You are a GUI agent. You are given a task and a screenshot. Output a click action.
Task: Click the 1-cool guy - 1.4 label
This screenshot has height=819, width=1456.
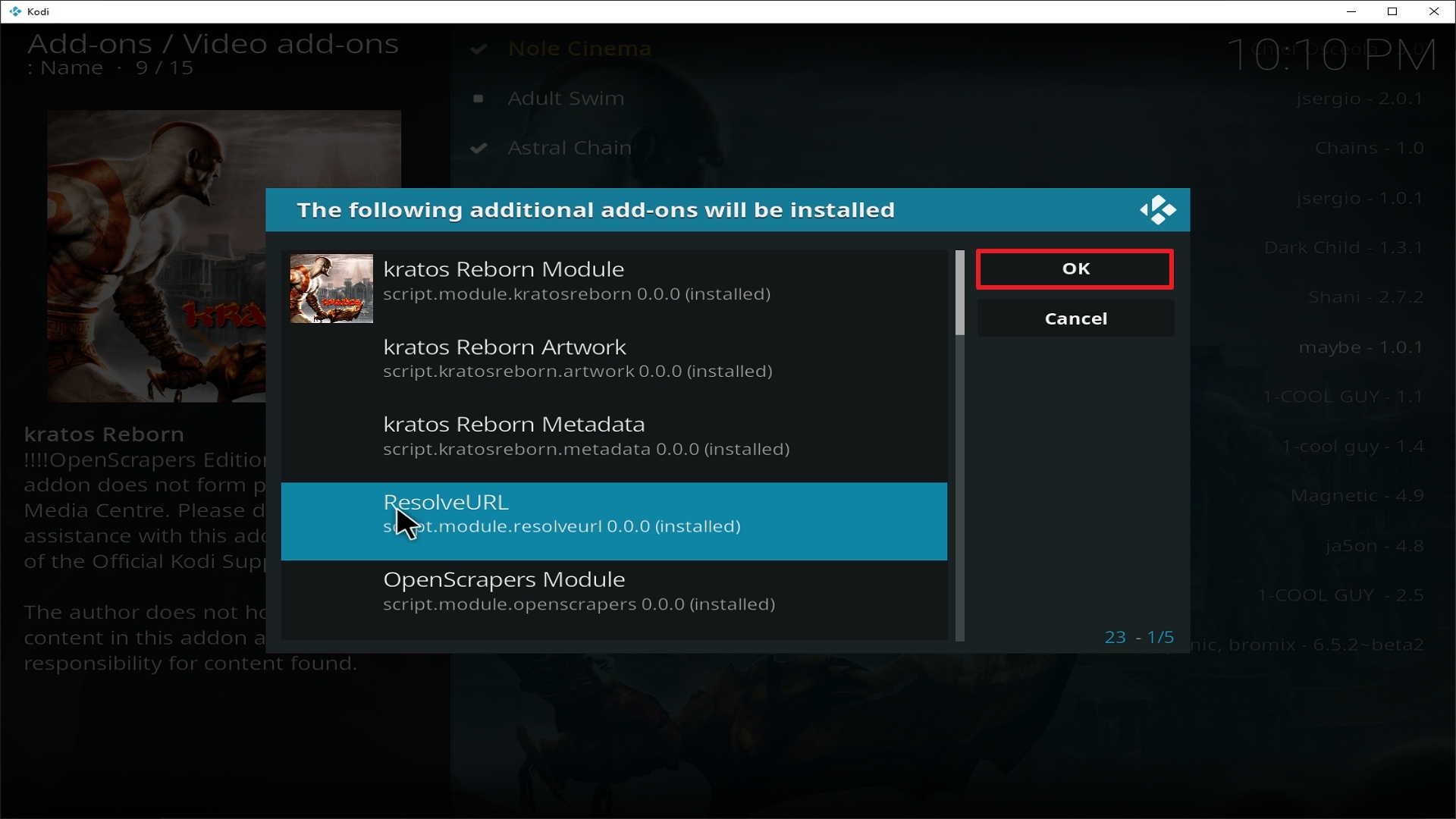click(1353, 447)
